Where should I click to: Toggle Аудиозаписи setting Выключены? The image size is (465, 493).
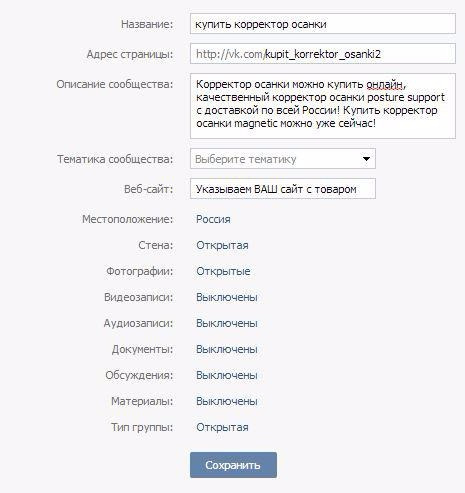(227, 323)
